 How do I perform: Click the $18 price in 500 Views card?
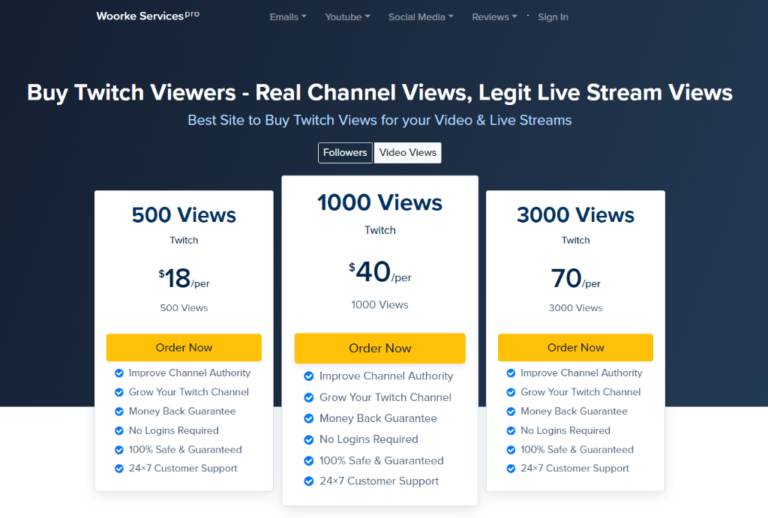tap(184, 279)
